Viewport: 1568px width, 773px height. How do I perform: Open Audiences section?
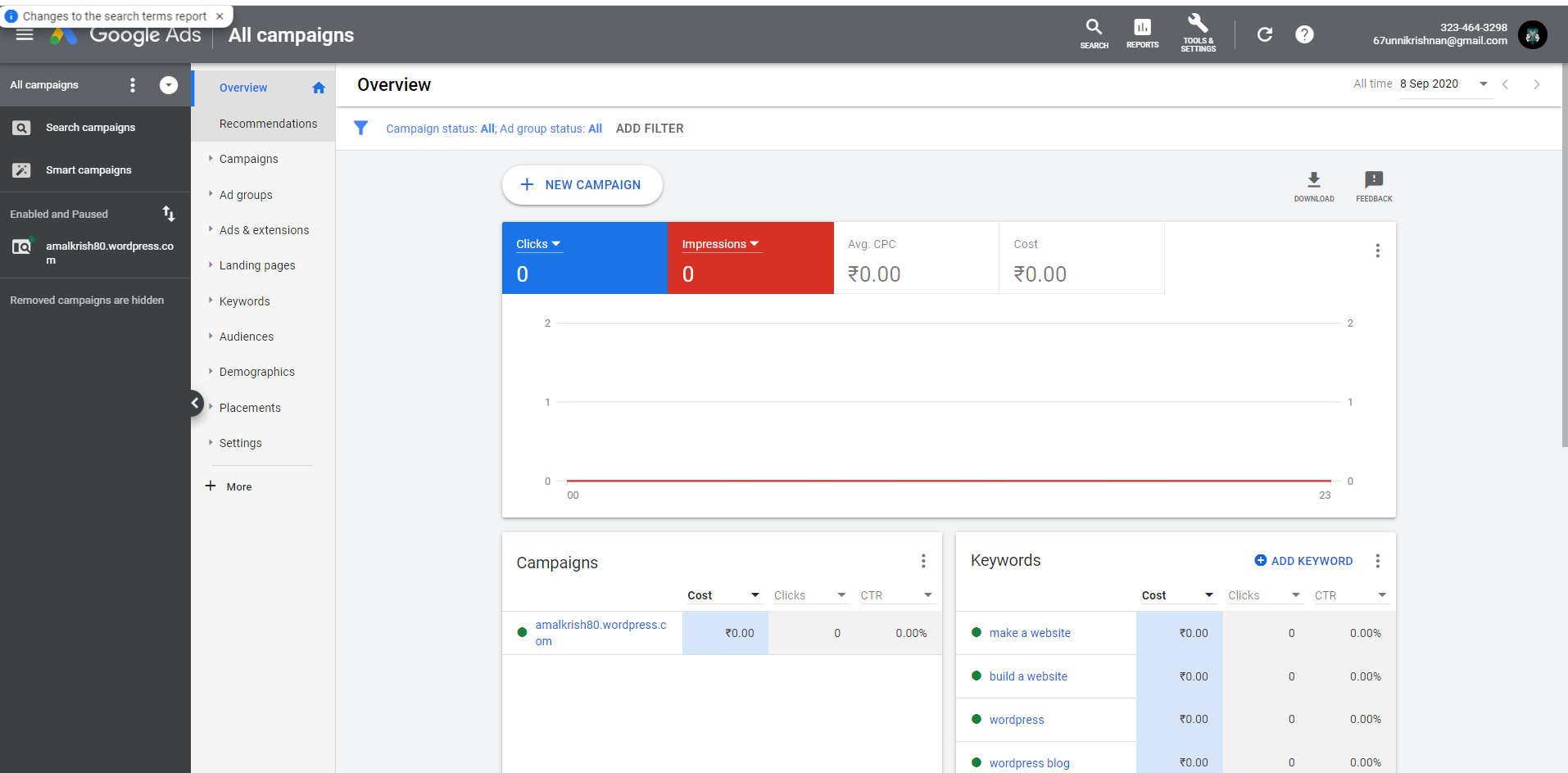point(247,337)
